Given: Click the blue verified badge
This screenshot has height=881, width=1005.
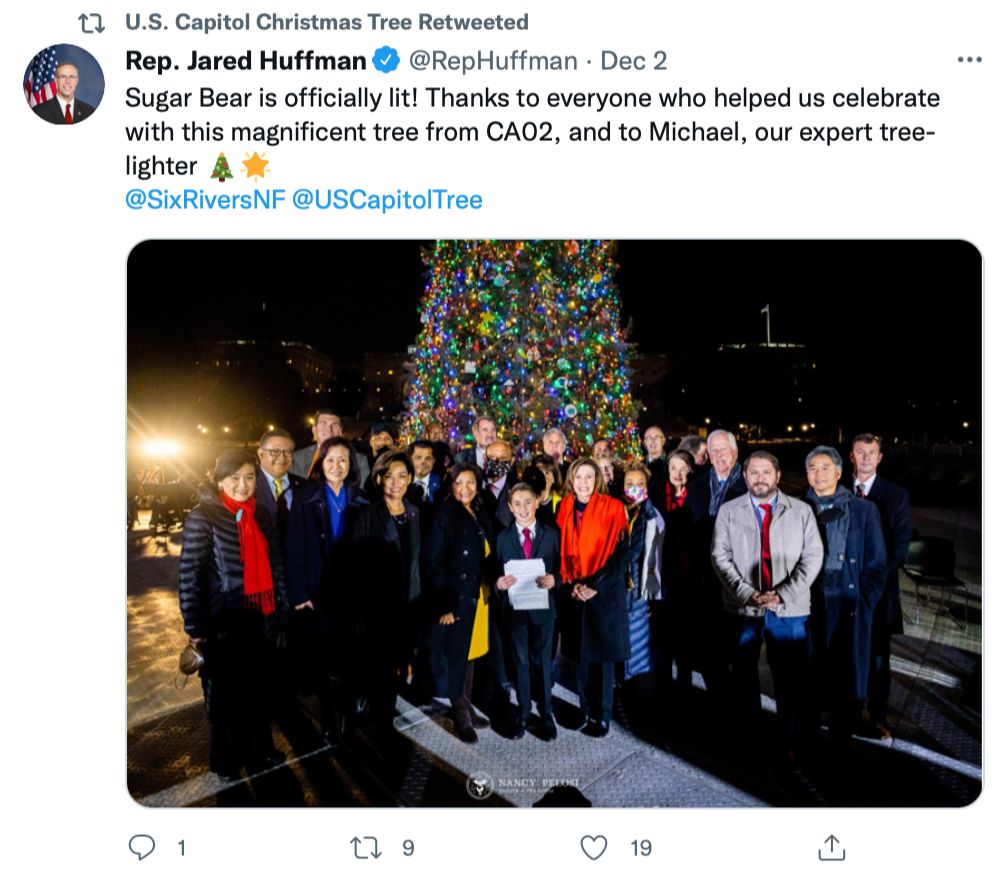Looking at the screenshot, I should coord(386,61).
